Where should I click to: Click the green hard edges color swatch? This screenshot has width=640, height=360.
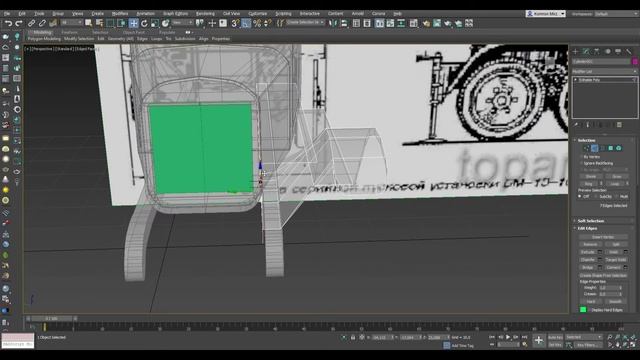click(x=583, y=310)
